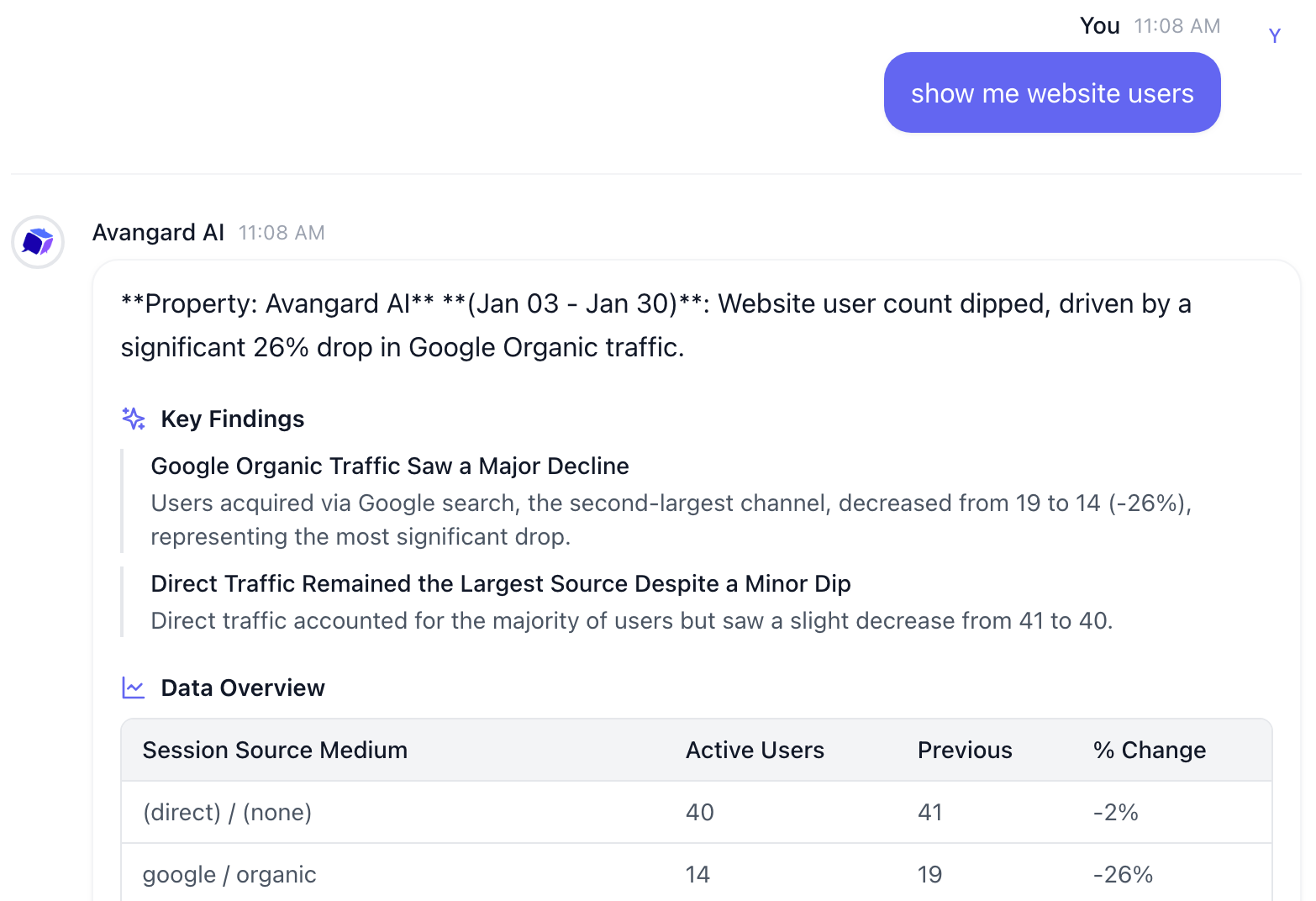Click the '(direct) / (none)' table cell
The image size is (1316, 901).
click(227, 812)
